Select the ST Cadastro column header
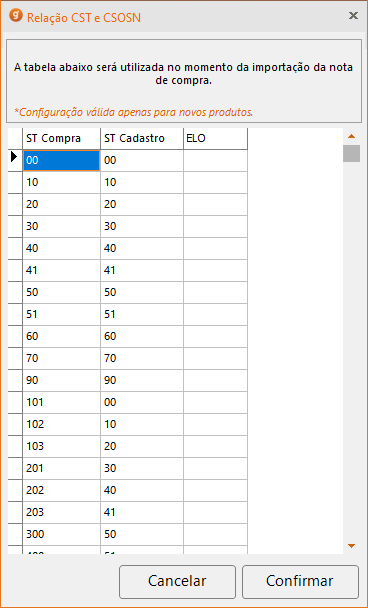Screen dimensions: 368x608 click(x=142, y=138)
